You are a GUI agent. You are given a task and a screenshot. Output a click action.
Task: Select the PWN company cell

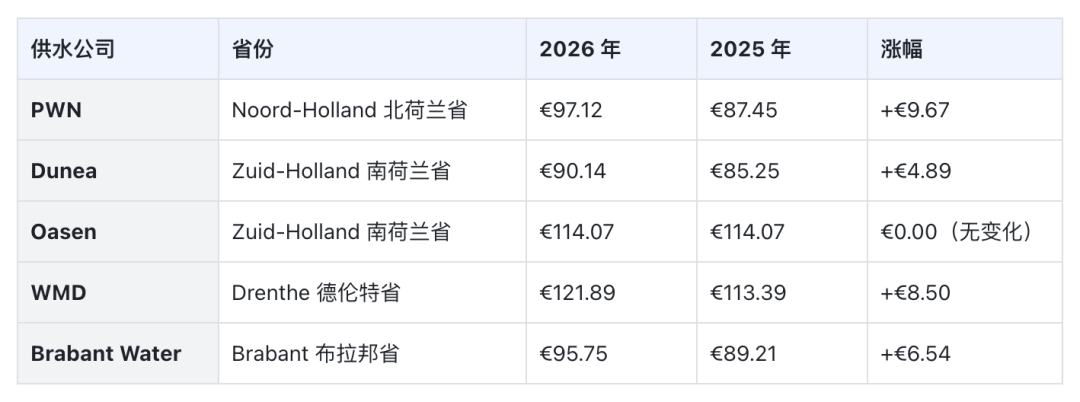coord(56,110)
